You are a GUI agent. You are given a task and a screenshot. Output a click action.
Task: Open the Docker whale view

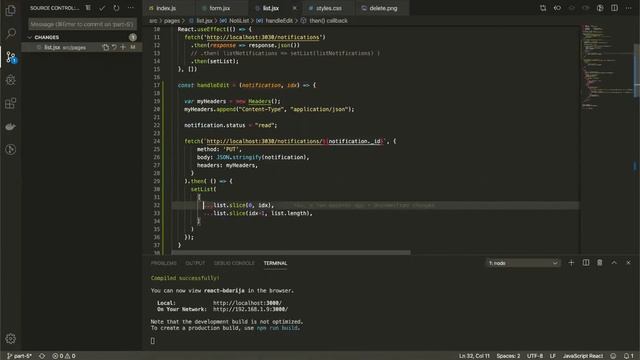click(x=11, y=127)
